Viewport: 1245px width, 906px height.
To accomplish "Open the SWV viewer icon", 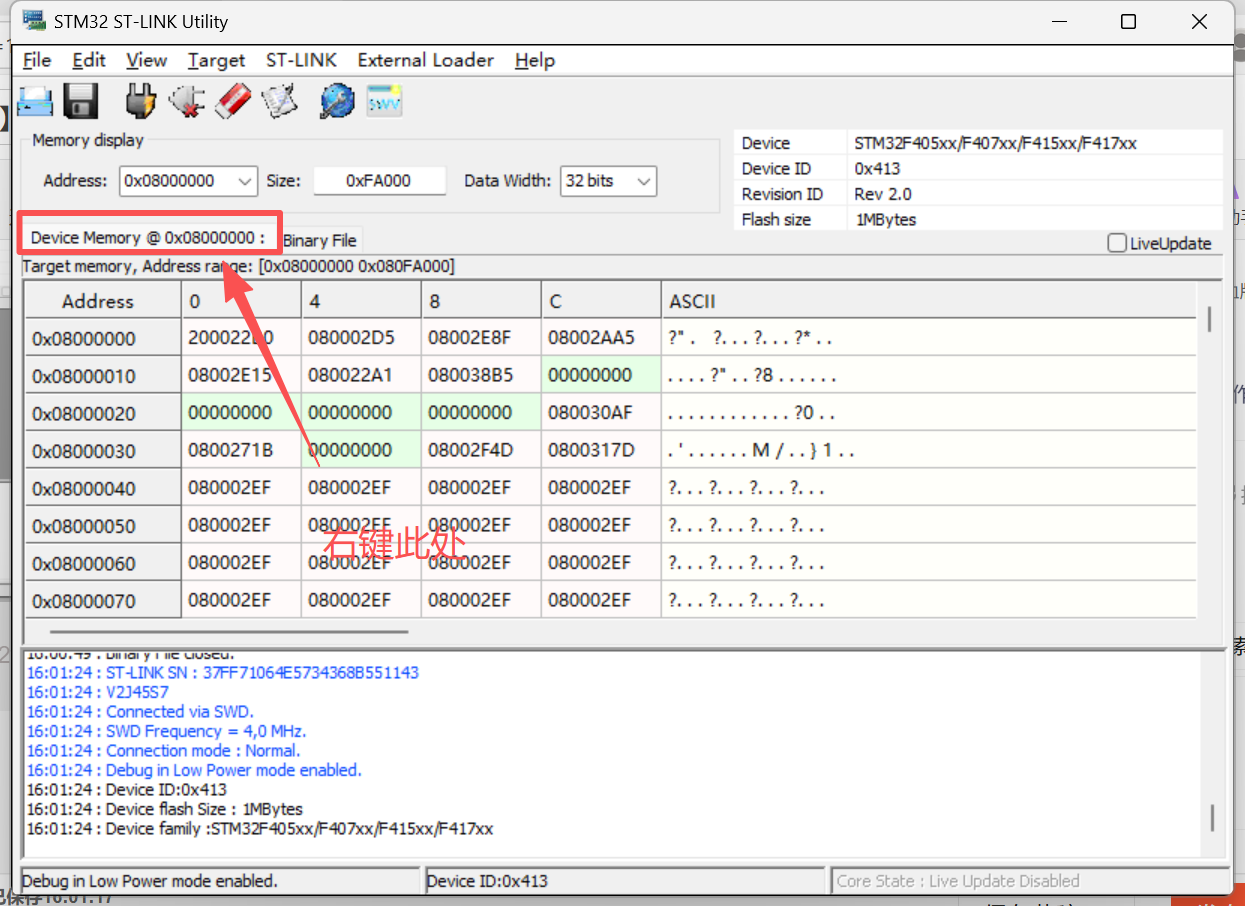I will 384,101.
